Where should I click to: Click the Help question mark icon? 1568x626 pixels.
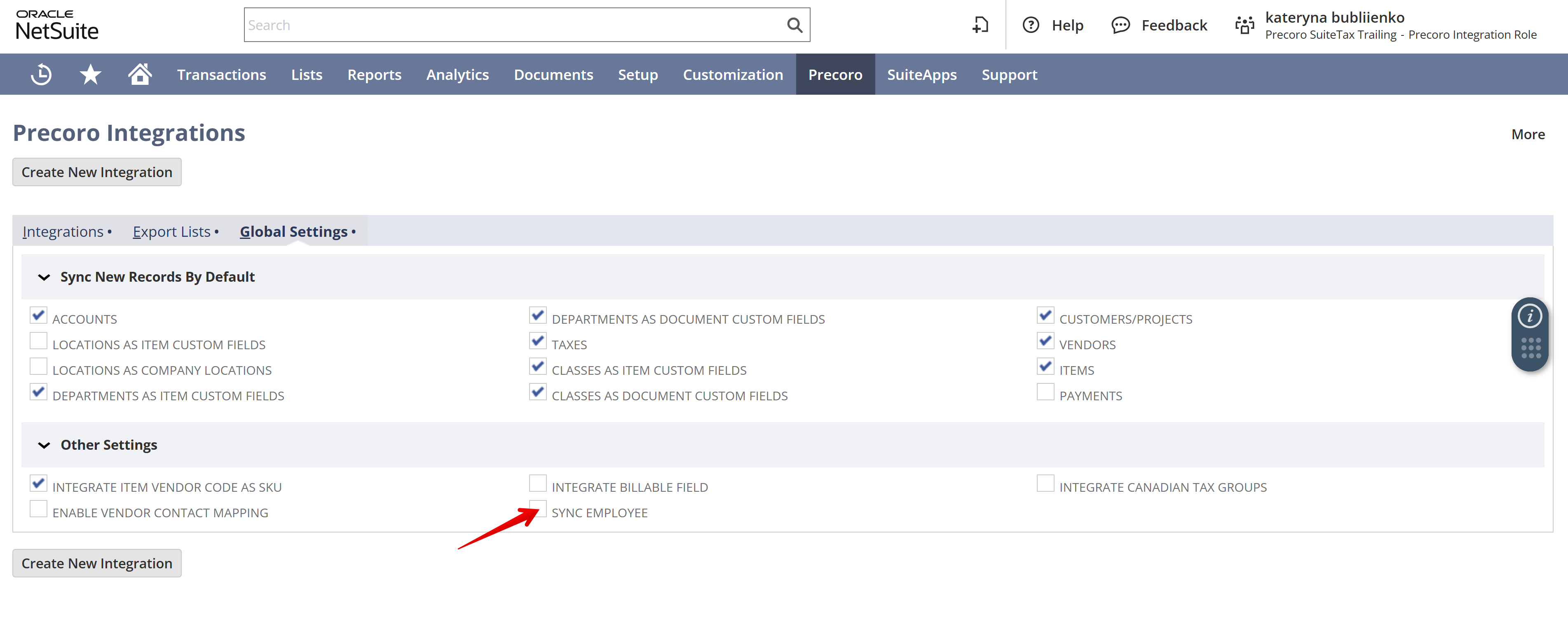tap(1031, 25)
